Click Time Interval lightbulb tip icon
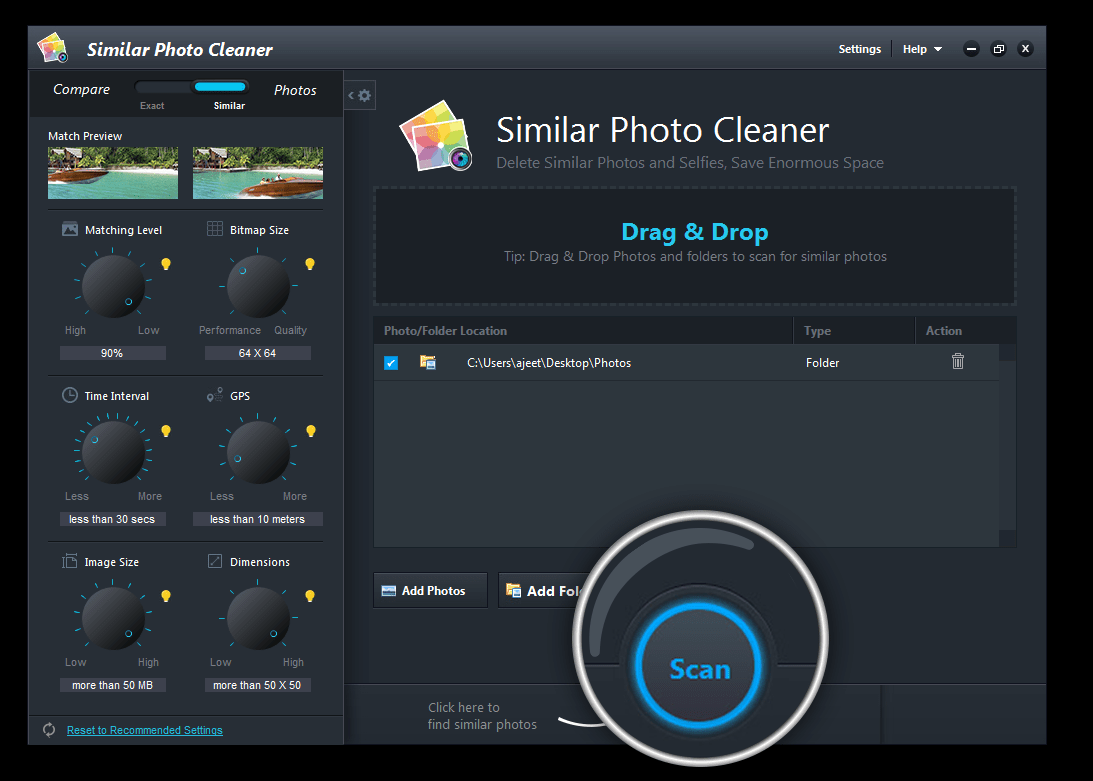Viewport: 1093px width, 781px height. [x=166, y=431]
